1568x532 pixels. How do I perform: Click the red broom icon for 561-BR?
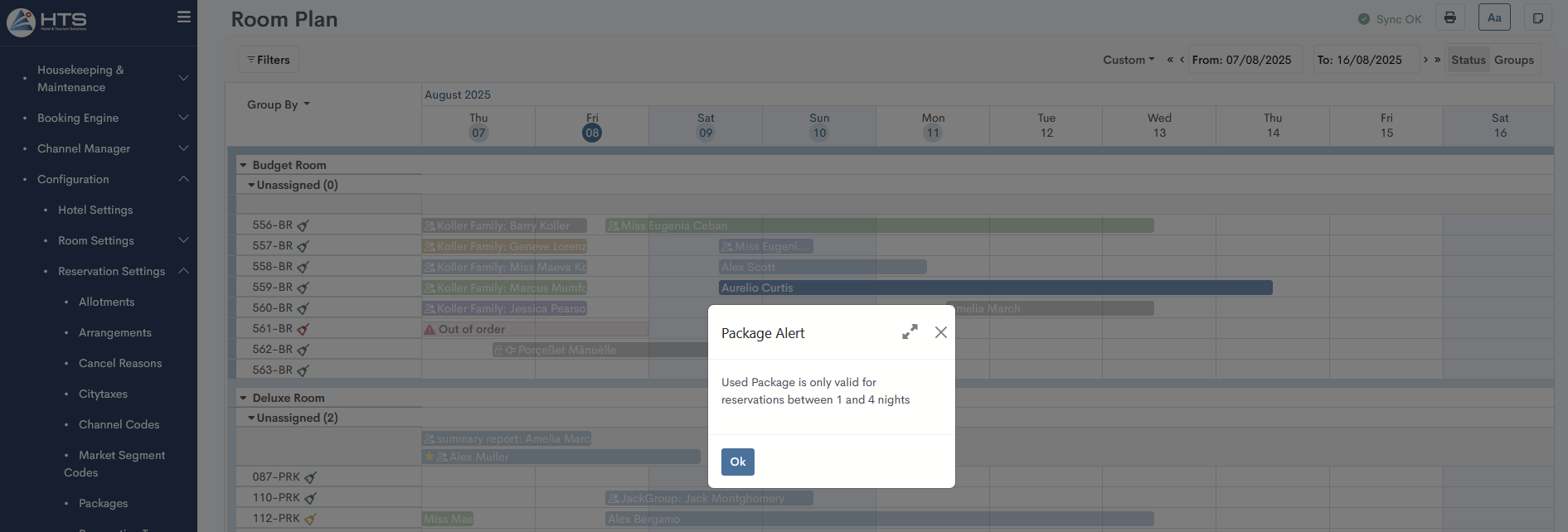(303, 329)
